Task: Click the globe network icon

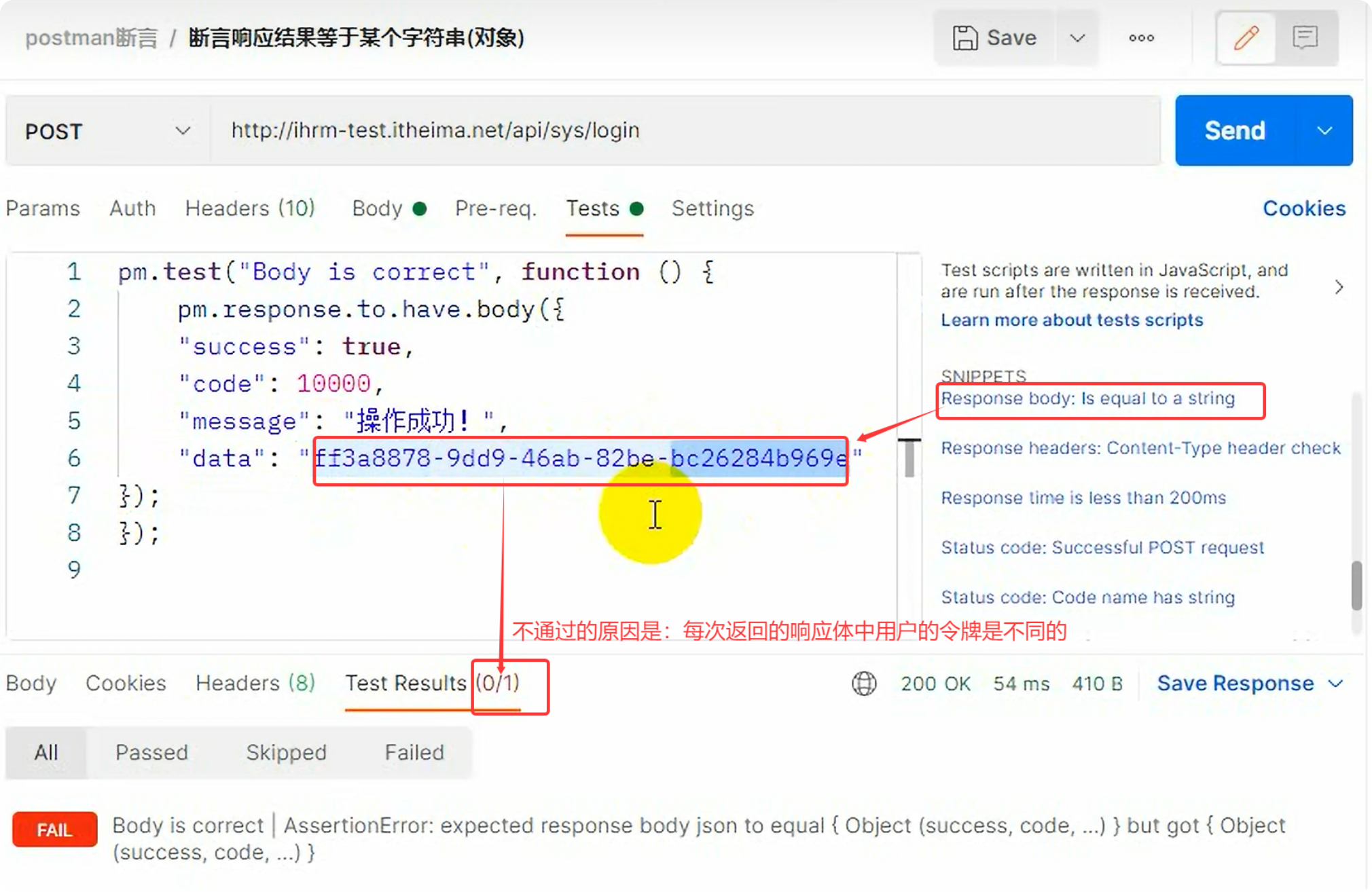Action: (864, 684)
